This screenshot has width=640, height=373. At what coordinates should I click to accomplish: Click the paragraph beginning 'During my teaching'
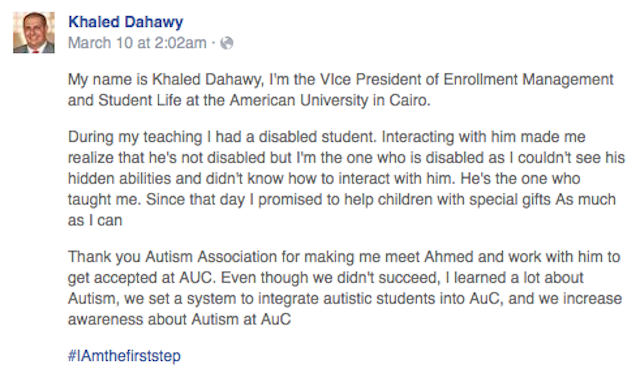click(346, 178)
